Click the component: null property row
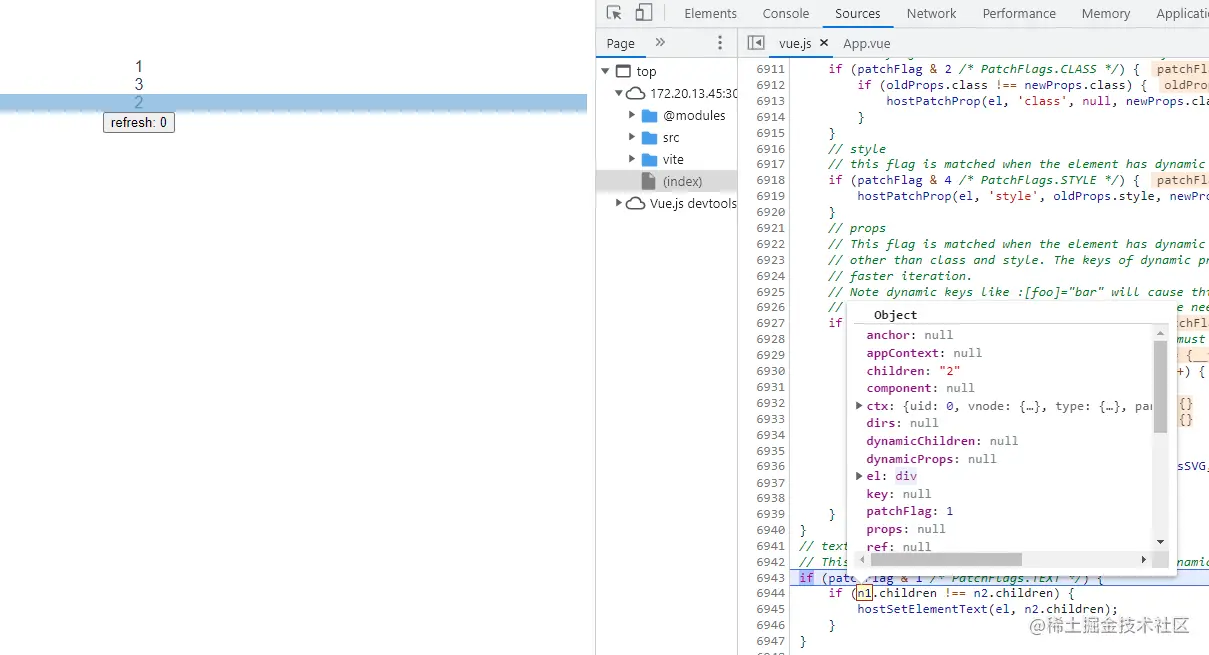The image size is (1209, 655). 920,388
